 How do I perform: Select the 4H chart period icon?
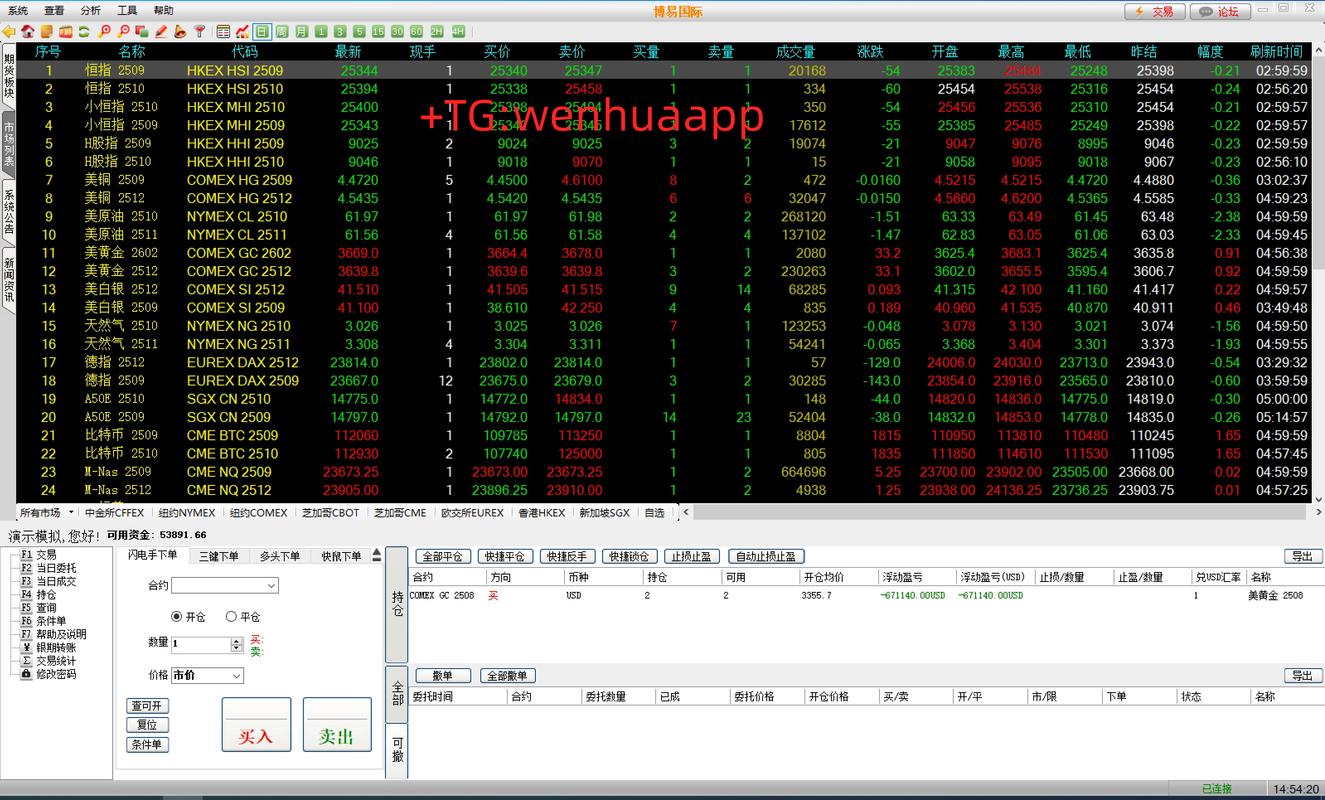point(457,32)
